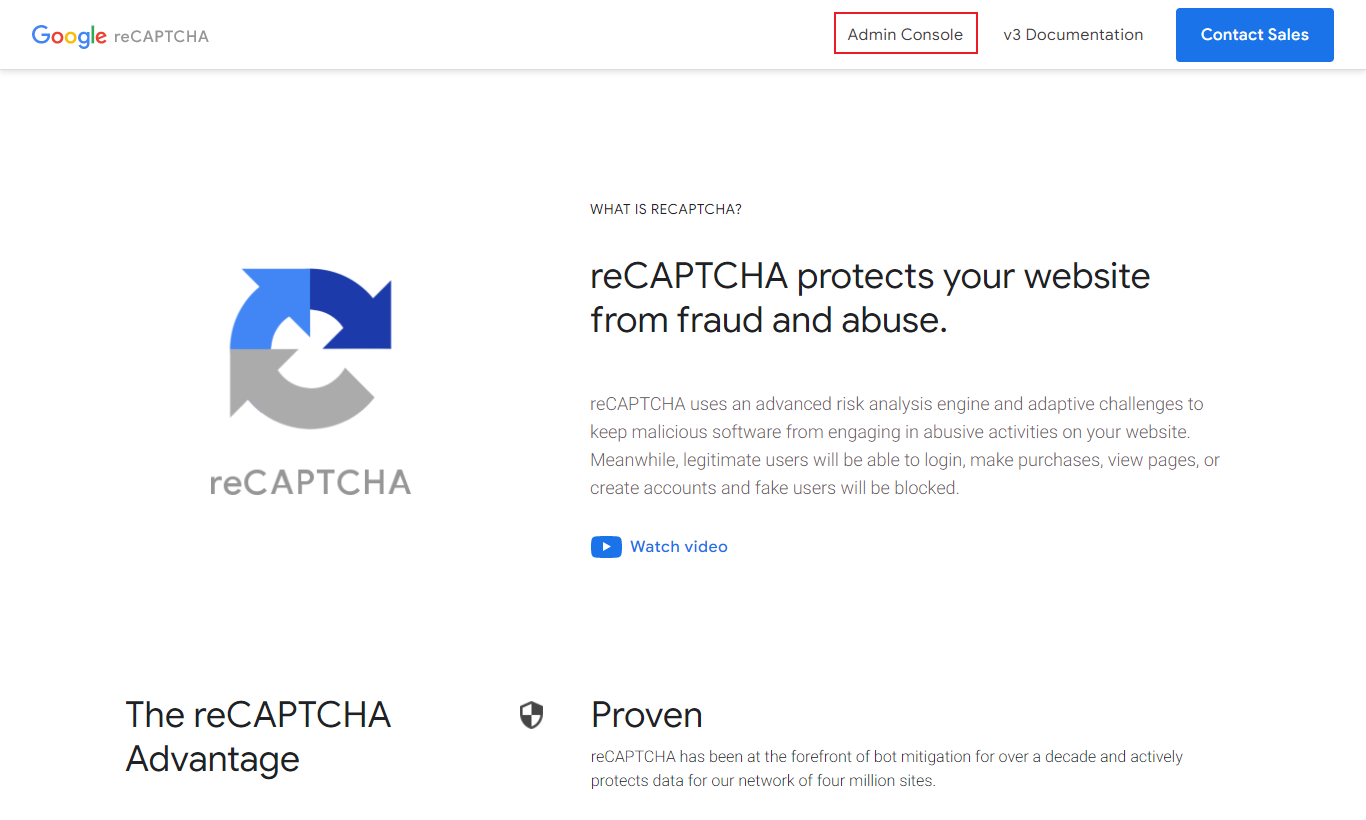Click the paragraph about risk analysis engine
1366x820 pixels.
(x=905, y=446)
